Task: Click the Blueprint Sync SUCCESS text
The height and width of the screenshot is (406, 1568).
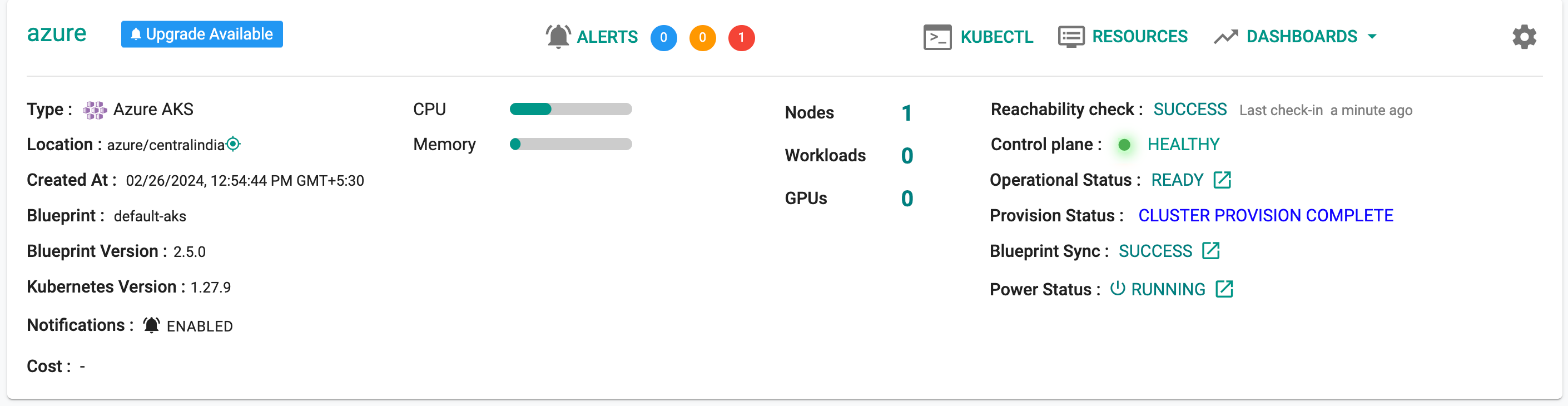Action: (x=1155, y=251)
